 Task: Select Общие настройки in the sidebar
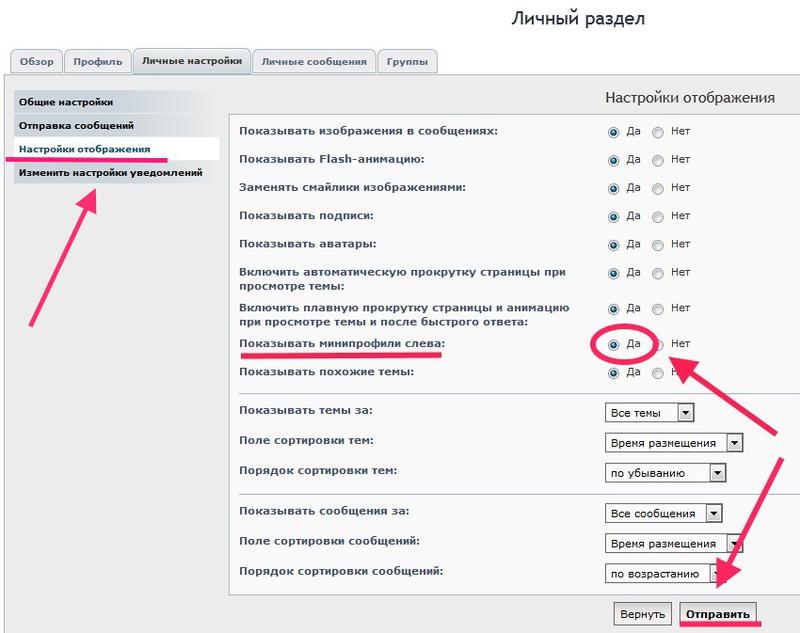click(70, 102)
